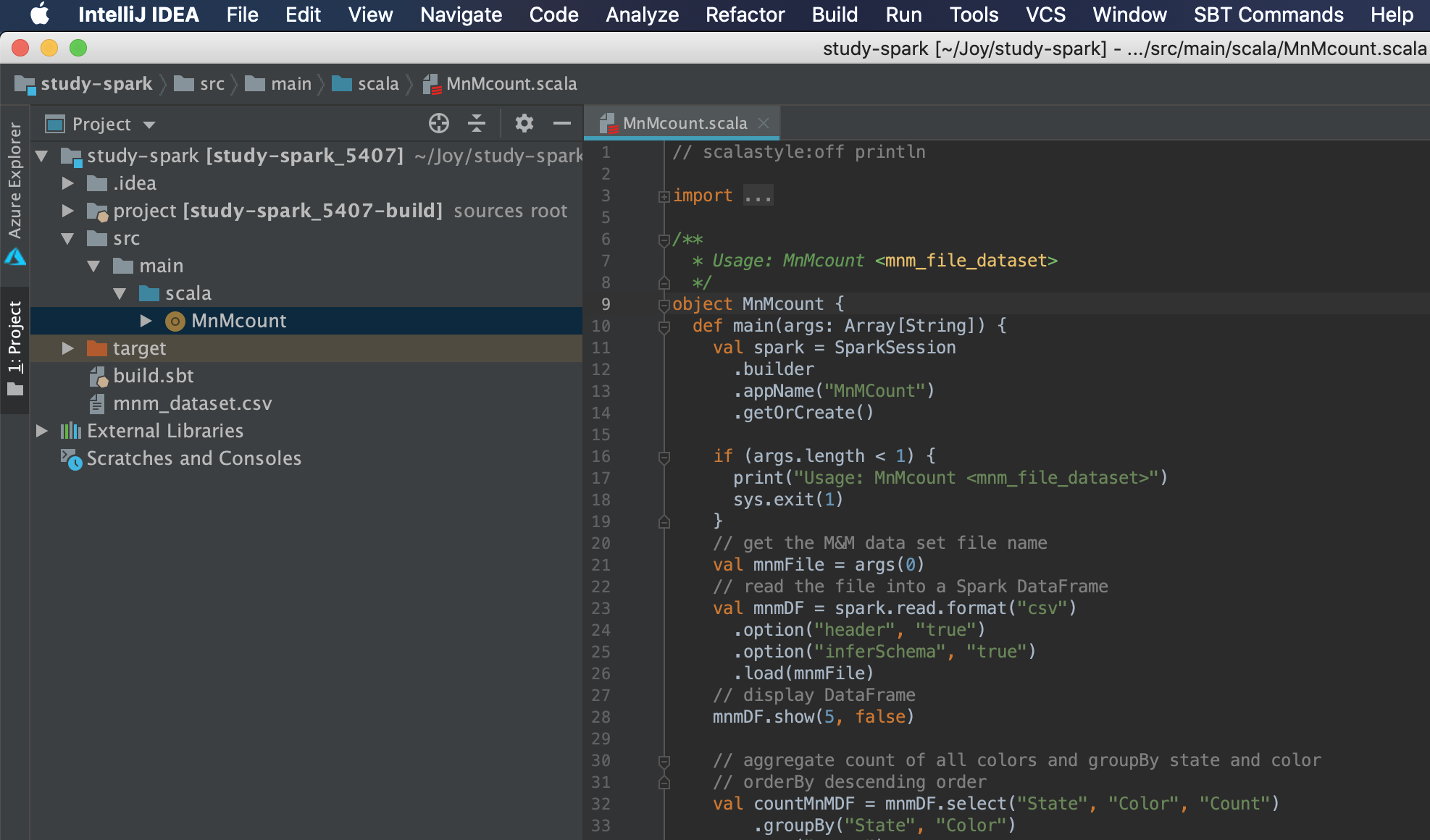
Task: Expand External Libraries node
Action: click(42, 431)
